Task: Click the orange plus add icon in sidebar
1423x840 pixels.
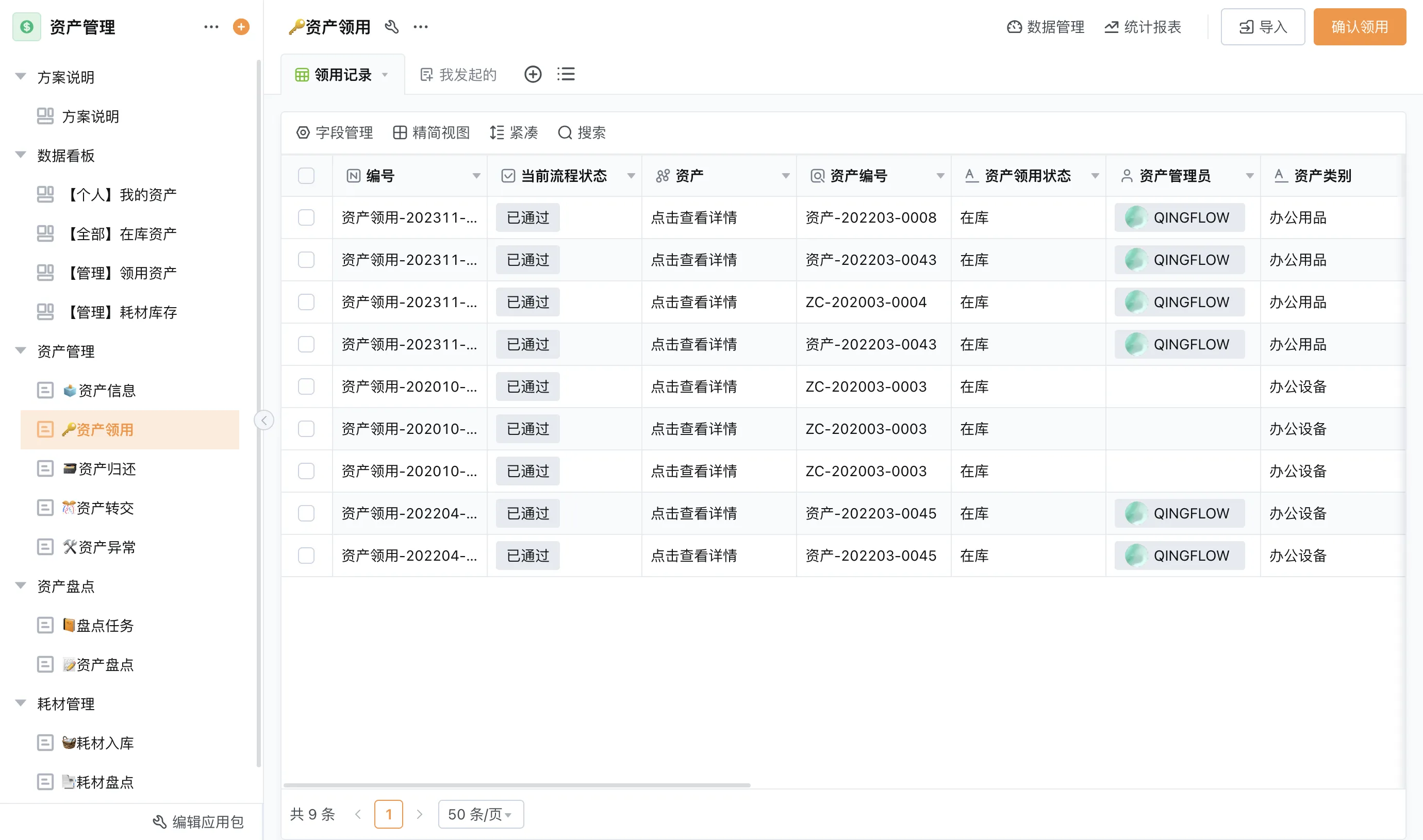Action: 241,27
